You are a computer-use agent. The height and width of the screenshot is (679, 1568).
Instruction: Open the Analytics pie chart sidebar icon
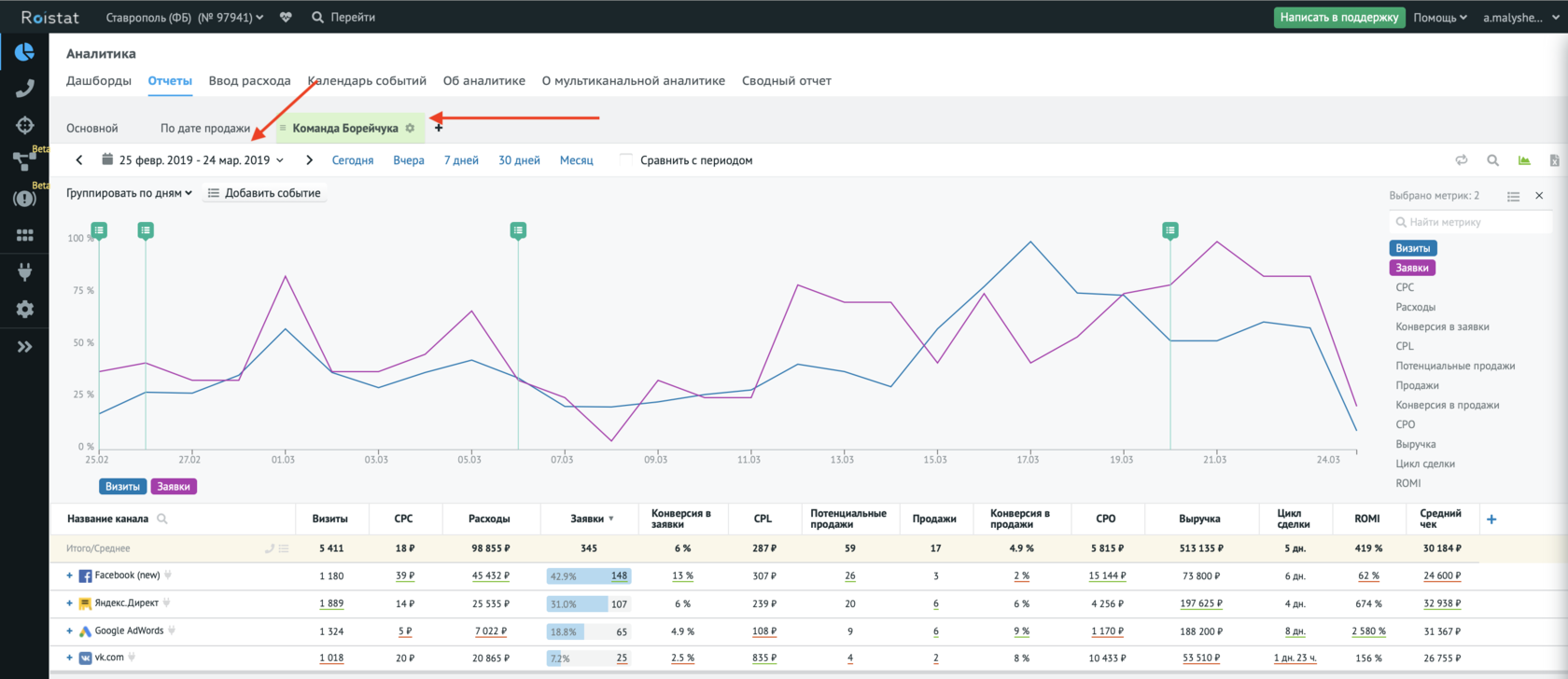pyautogui.click(x=24, y=51)
